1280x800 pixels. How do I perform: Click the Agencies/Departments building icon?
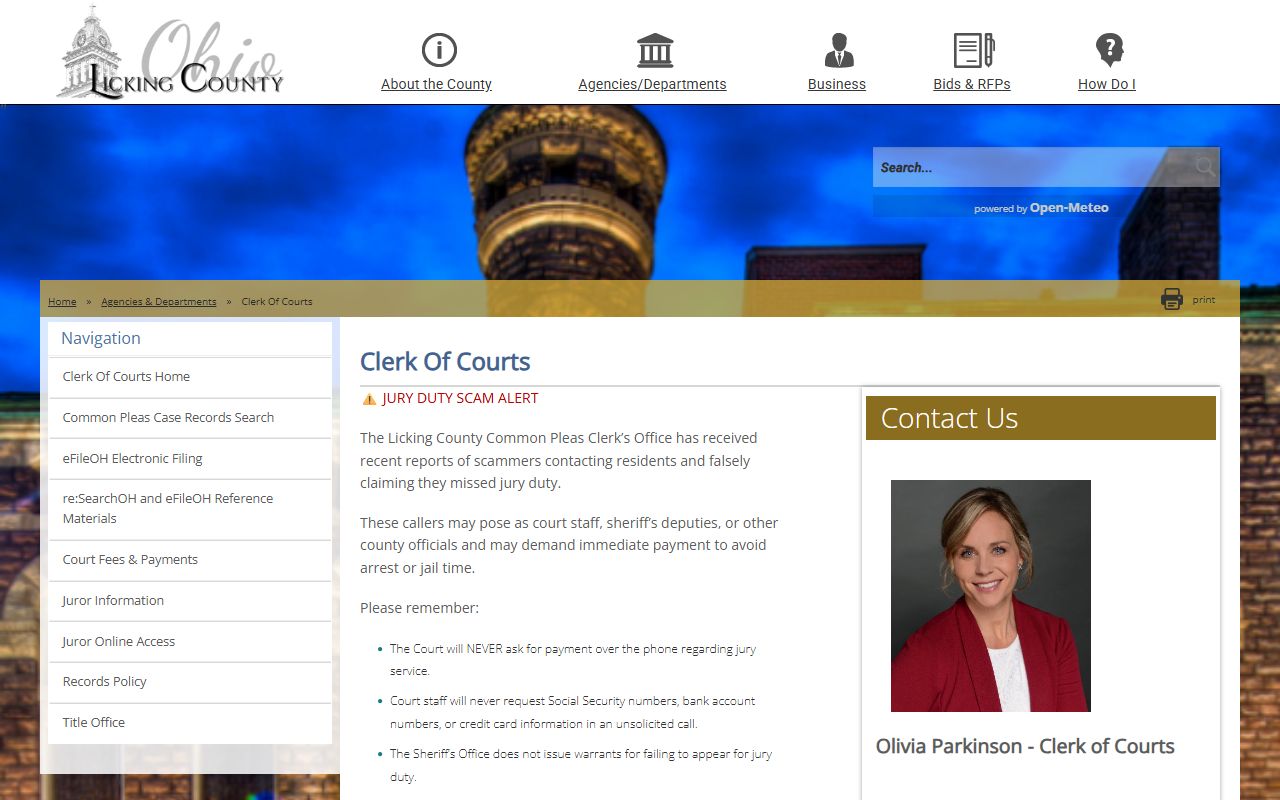[x=655, y=50]
